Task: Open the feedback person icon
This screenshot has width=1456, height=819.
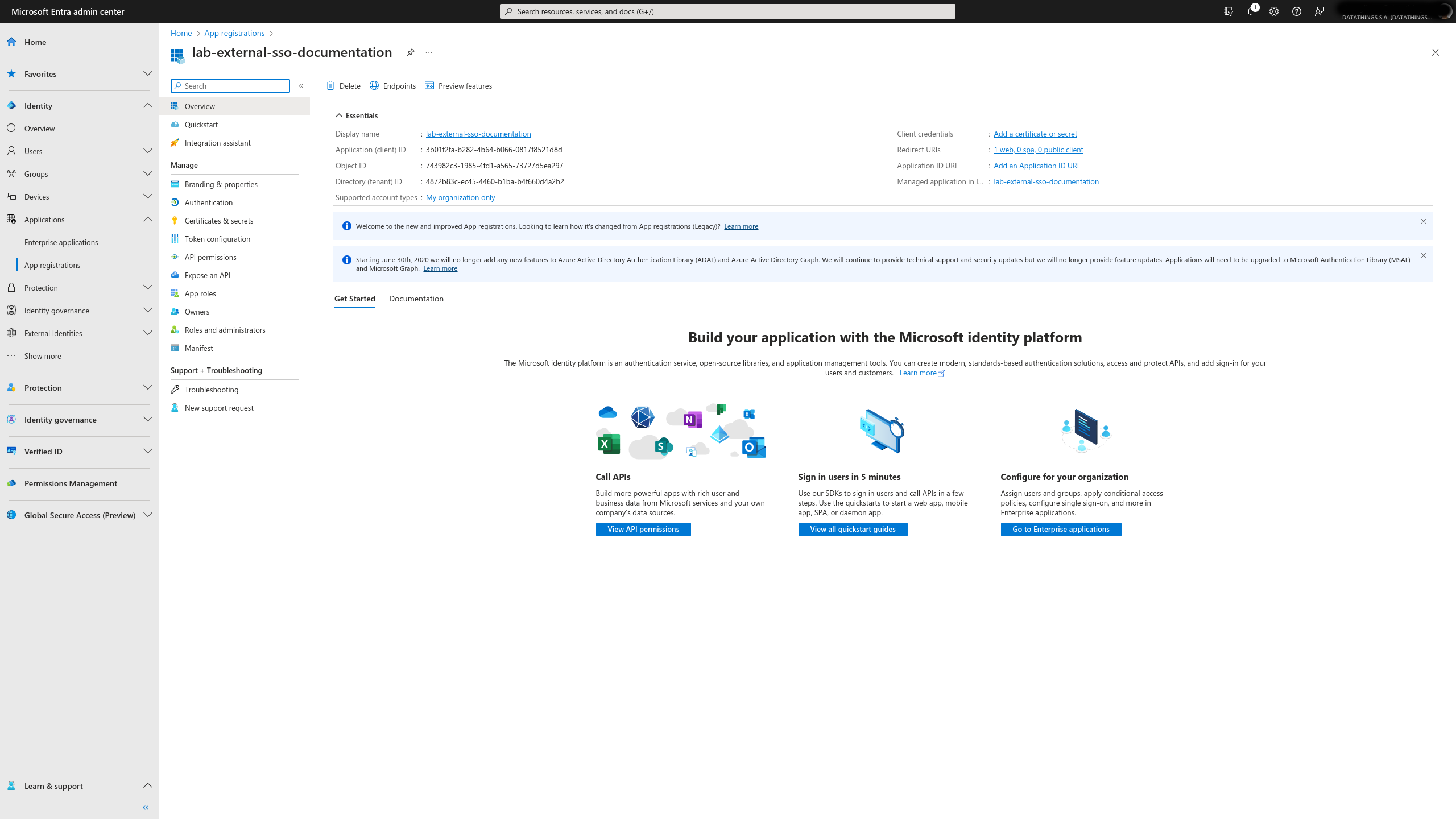Action: 1319,11
